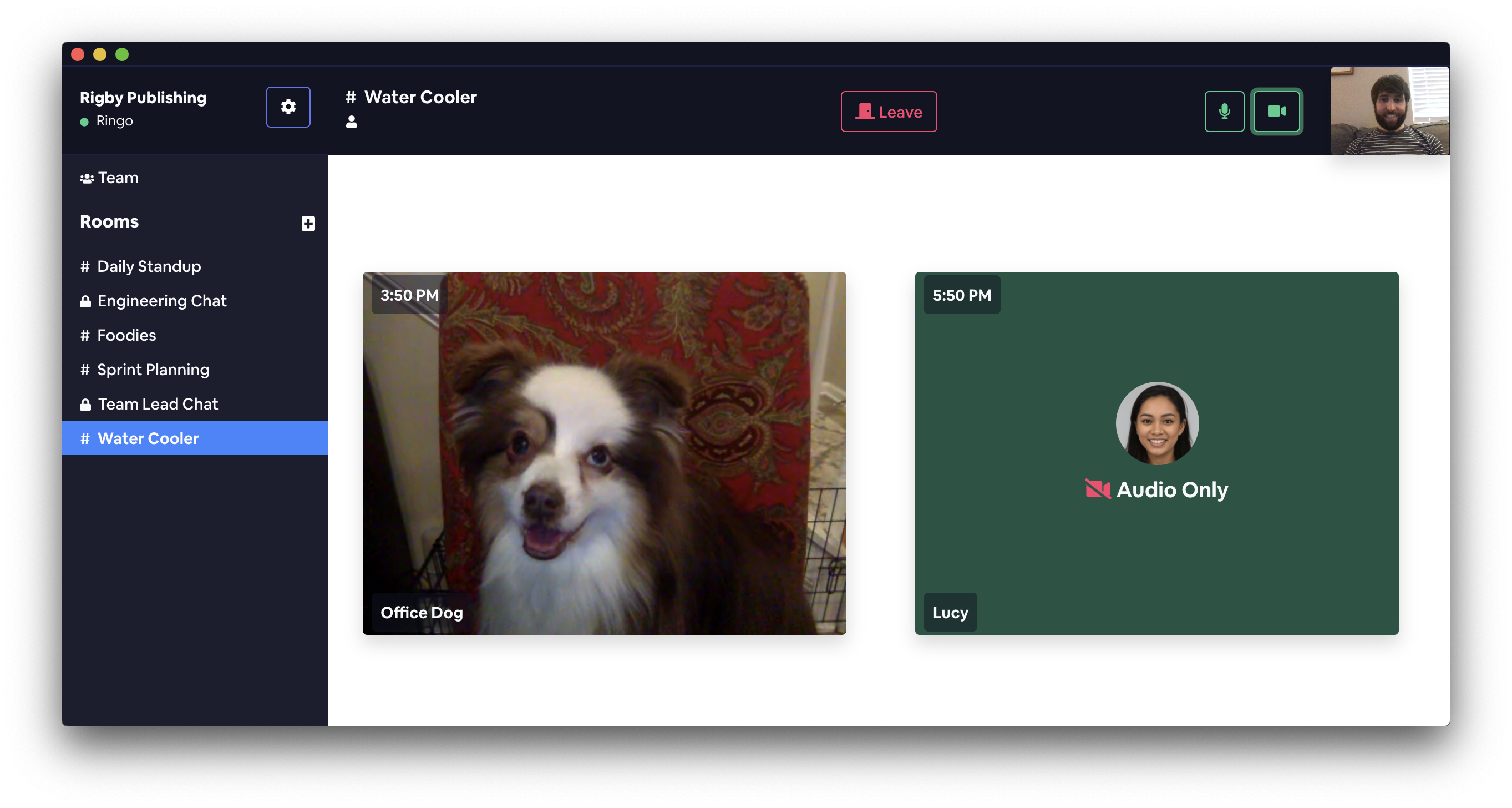Click the Rigby Publishing workspace name
1512x808 pixels.
(143, 98)
